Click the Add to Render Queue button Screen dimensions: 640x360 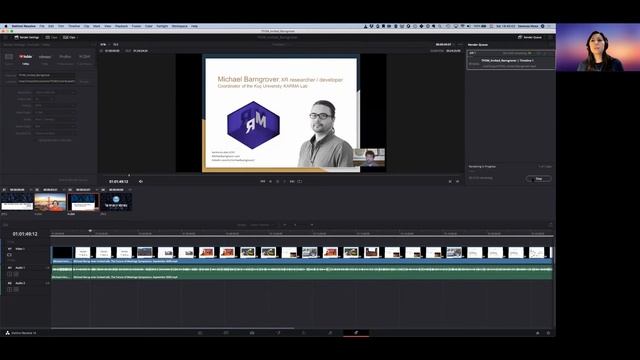point(73,180)
